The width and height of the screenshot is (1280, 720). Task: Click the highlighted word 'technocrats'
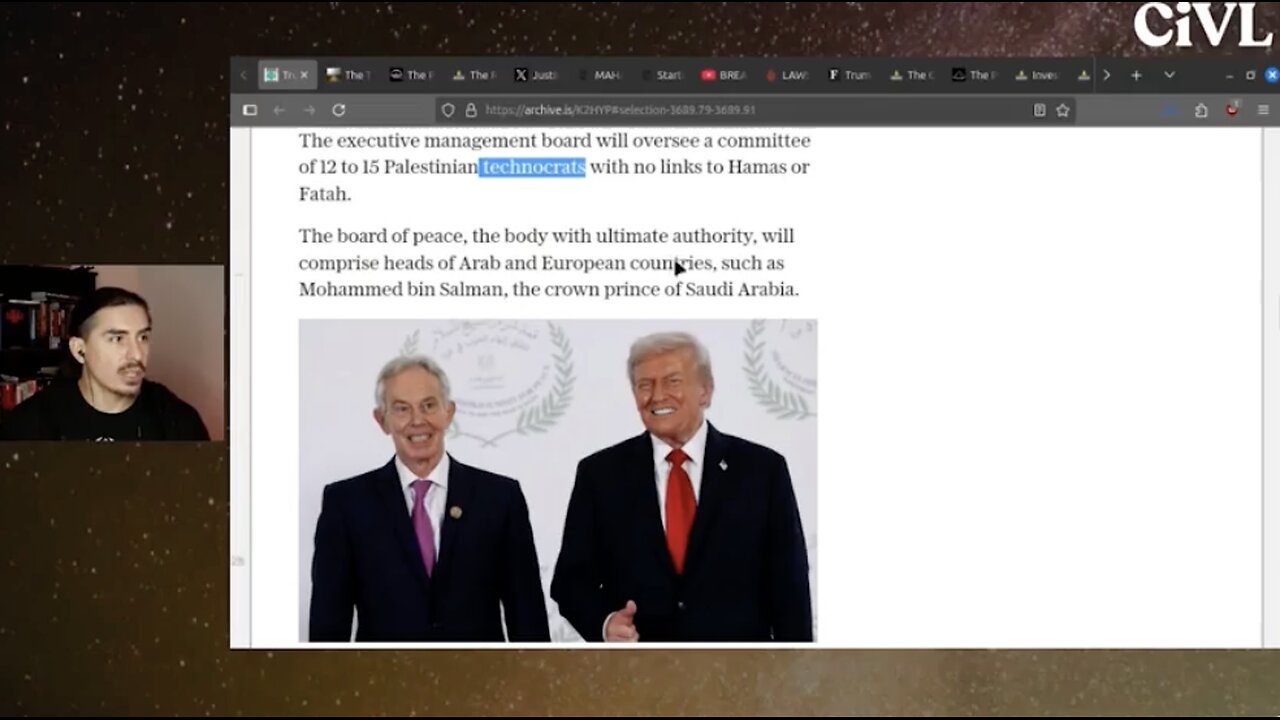pos(532,167)
